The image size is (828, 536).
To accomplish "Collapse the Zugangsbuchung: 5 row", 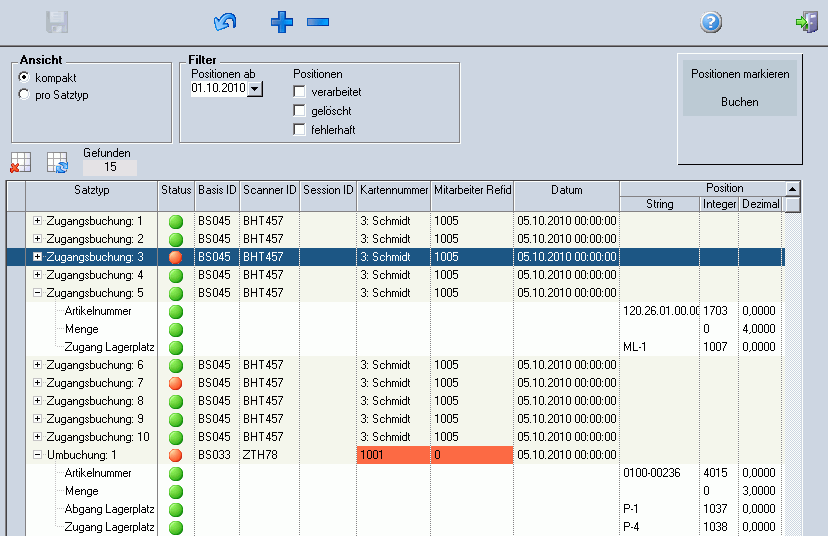I will click(x=38, y=293).
